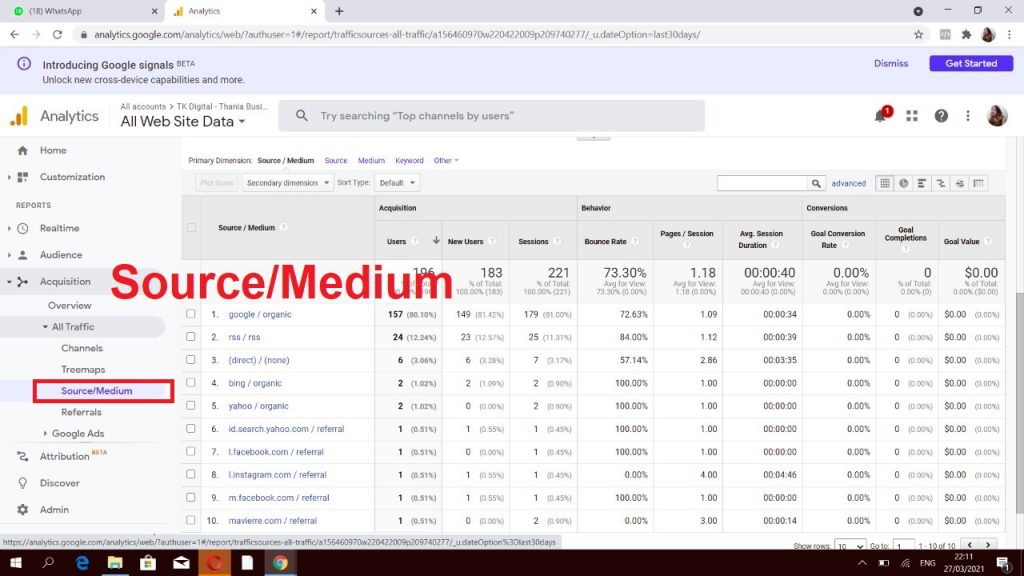Click the notifications bell icon

(881, 116)
